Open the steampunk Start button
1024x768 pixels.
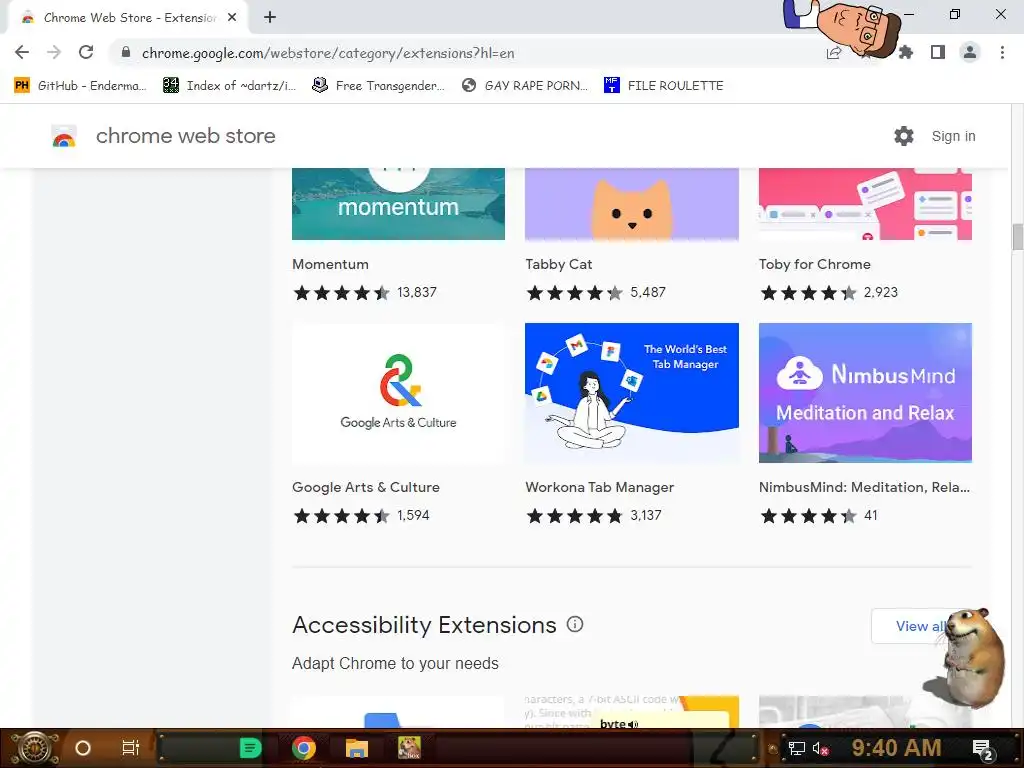[x=34, y=748]
